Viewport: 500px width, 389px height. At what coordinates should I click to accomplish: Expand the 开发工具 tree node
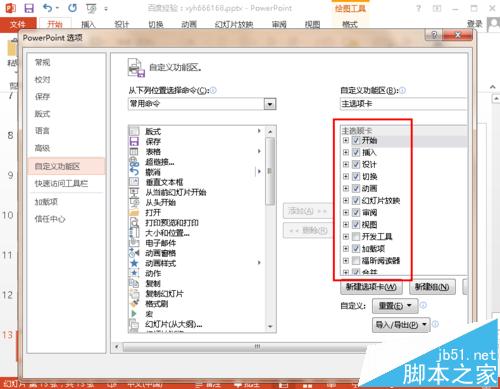tap(346, 236)
